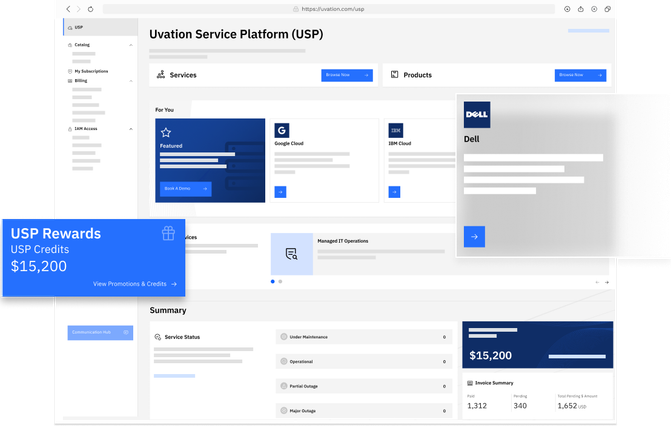The width and height of the screenshot is (671, 426).
Task: Collapse the Catalog sidebar section
Action: (131, 45)
